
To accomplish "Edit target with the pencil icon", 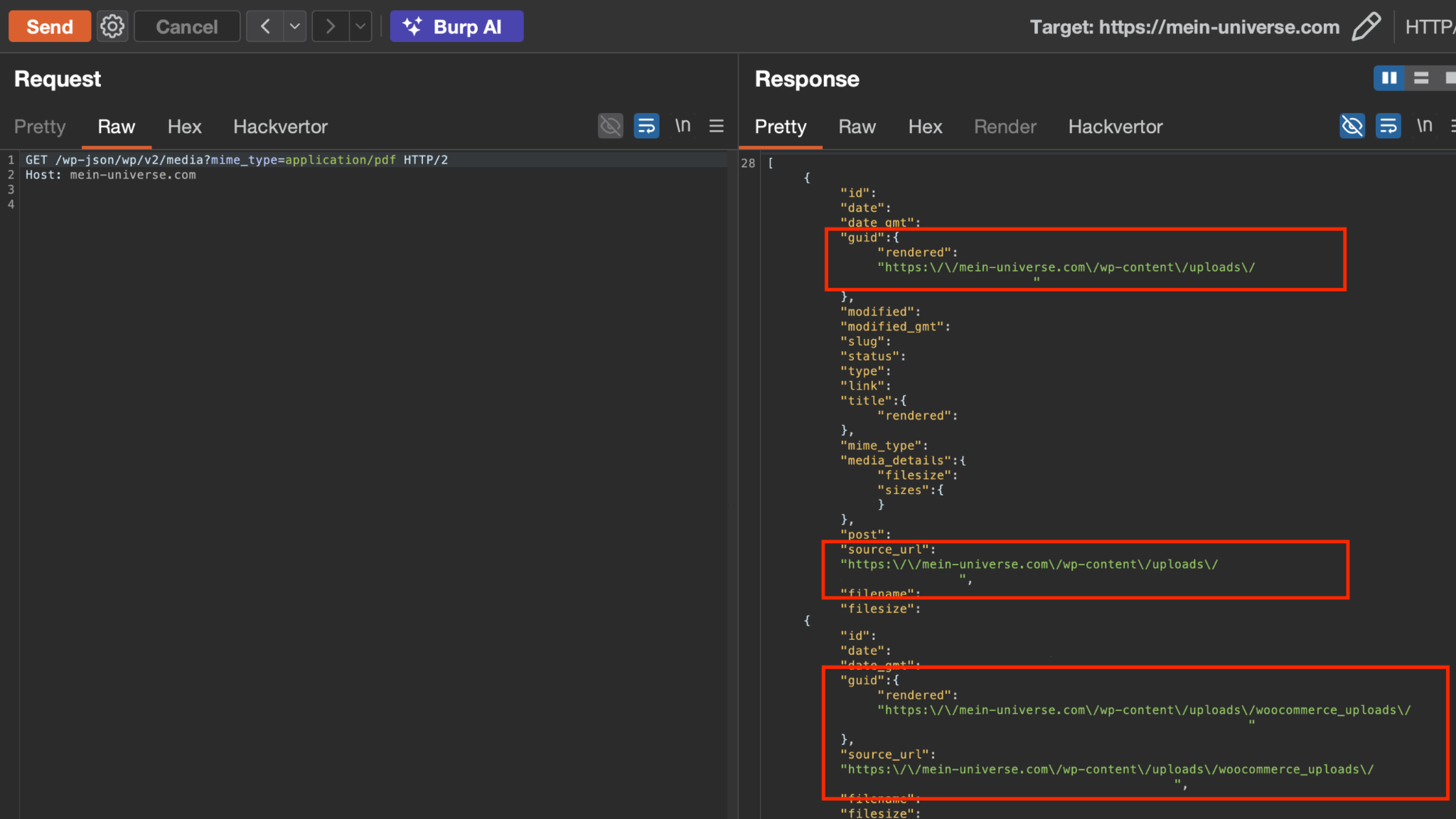I will (1366, 26).
